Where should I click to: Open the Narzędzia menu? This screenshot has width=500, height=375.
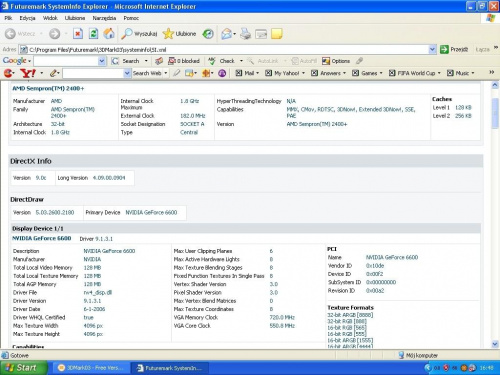pyautogui.click(x=104, y=18)
